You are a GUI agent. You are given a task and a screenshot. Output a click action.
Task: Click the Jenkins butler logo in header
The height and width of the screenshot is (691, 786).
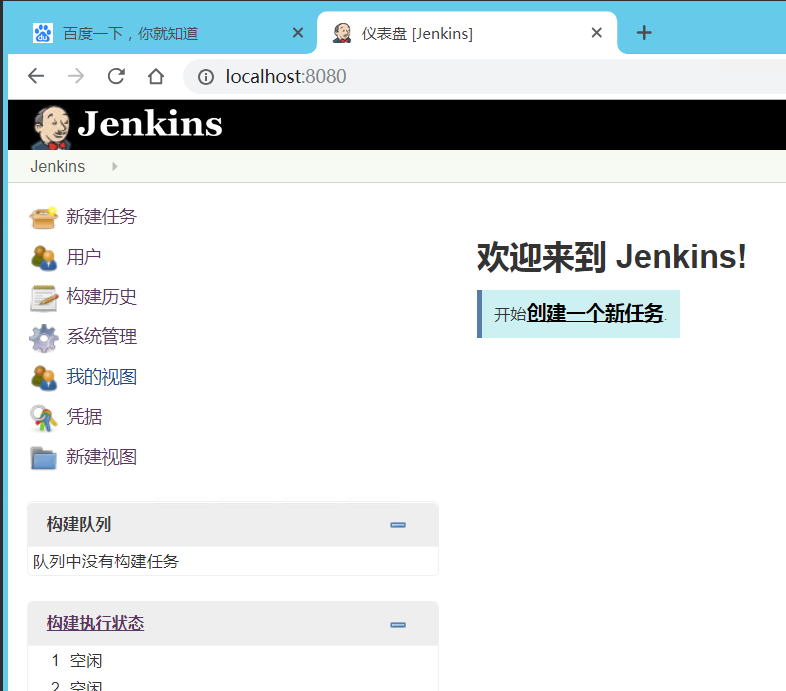pyautogui.click(x=51, y=127)
